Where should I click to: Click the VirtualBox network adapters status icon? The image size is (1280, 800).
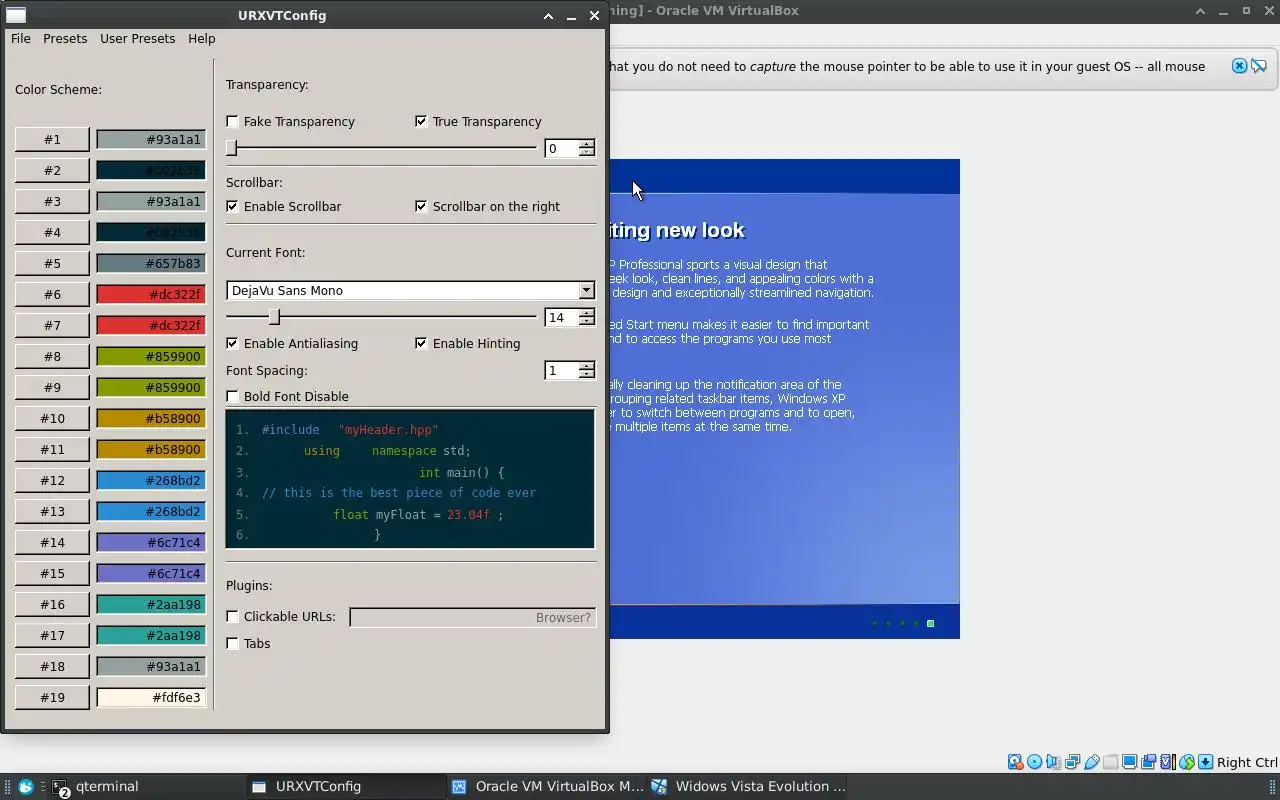1073,762
